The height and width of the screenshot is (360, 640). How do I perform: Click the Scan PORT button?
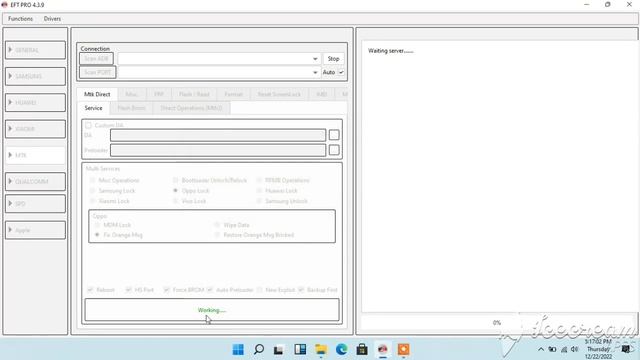coord(98,72)
